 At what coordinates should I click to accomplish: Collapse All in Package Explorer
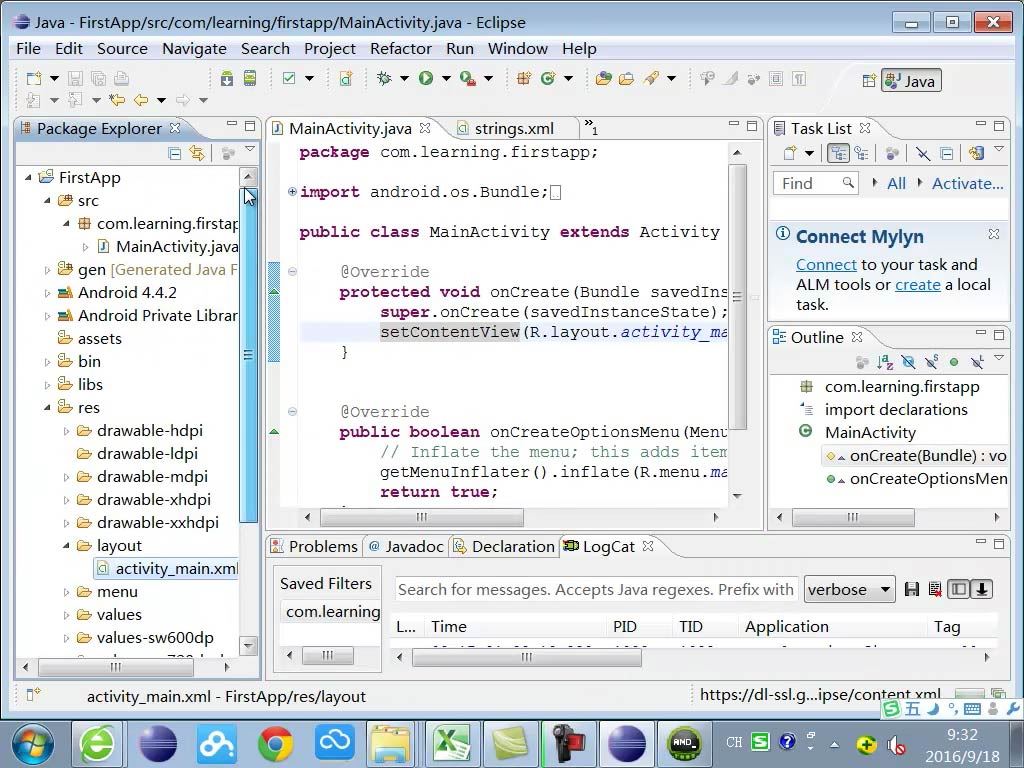coord(174,153)
